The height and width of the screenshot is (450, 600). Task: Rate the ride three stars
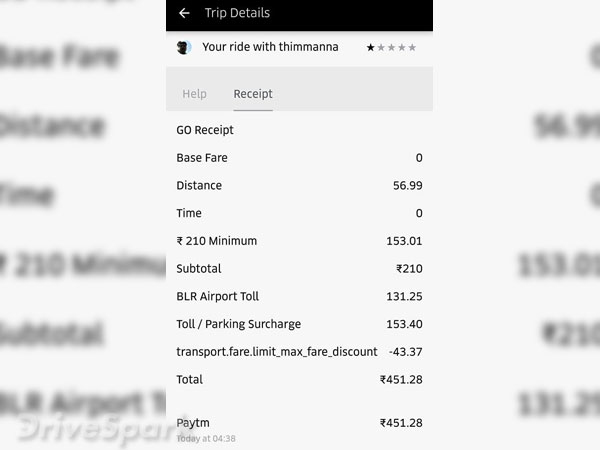pos(391,47)
